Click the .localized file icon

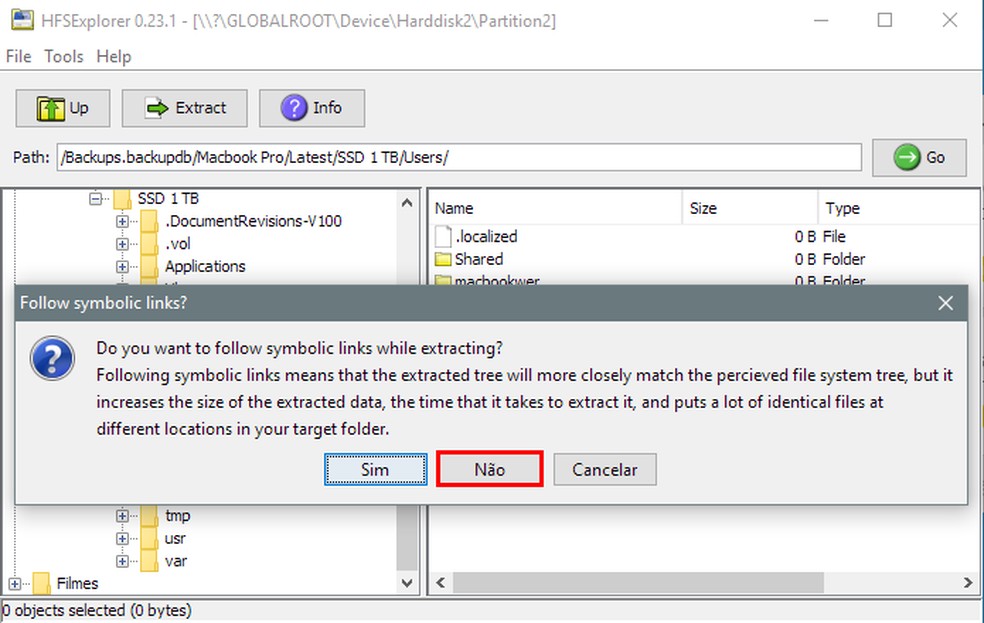click(443, 237)
